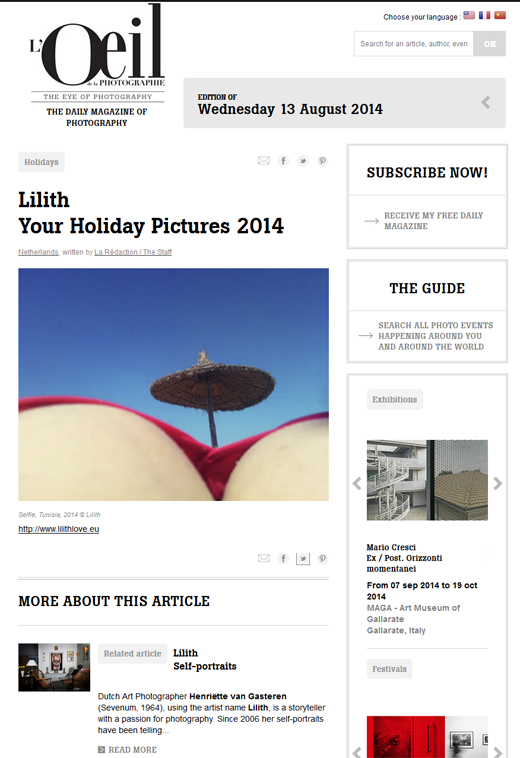This screenshot has width=520, height=758.
Task: Open the Holidays category tag
Action: click(42, 162)
